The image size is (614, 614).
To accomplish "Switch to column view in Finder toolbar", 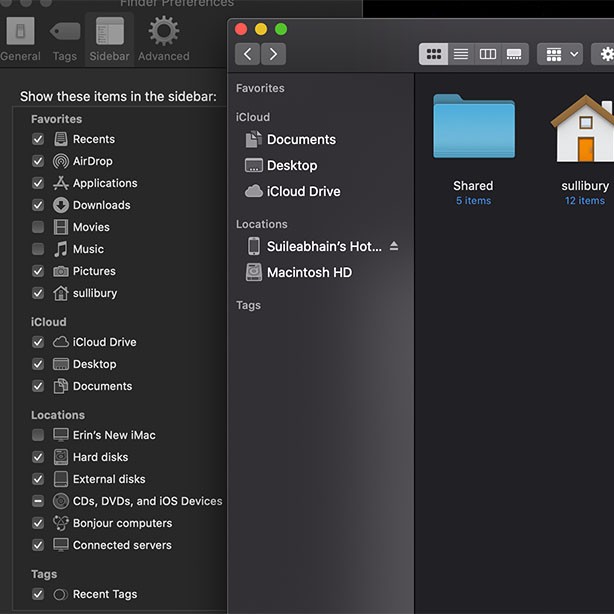I will [x=488, y=54].
